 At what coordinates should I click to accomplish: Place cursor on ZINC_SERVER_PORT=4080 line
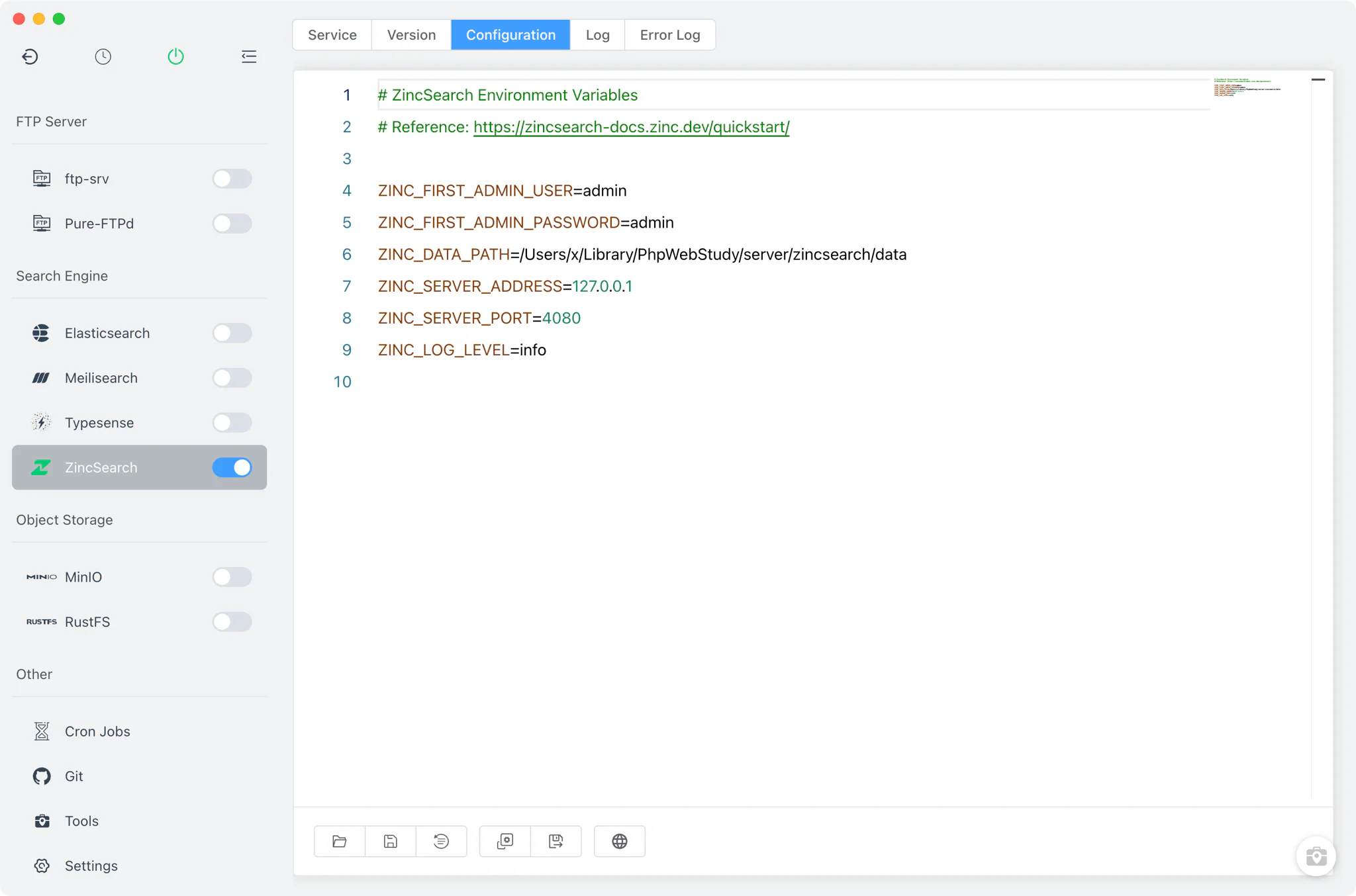[479, 318]
